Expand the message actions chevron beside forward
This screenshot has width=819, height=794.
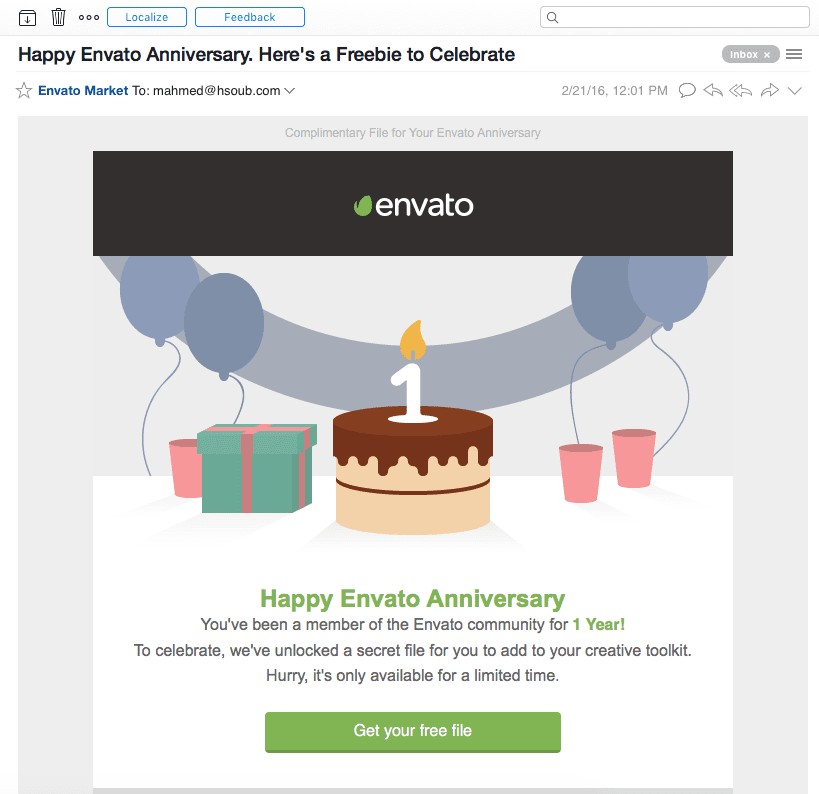point(795,91)
